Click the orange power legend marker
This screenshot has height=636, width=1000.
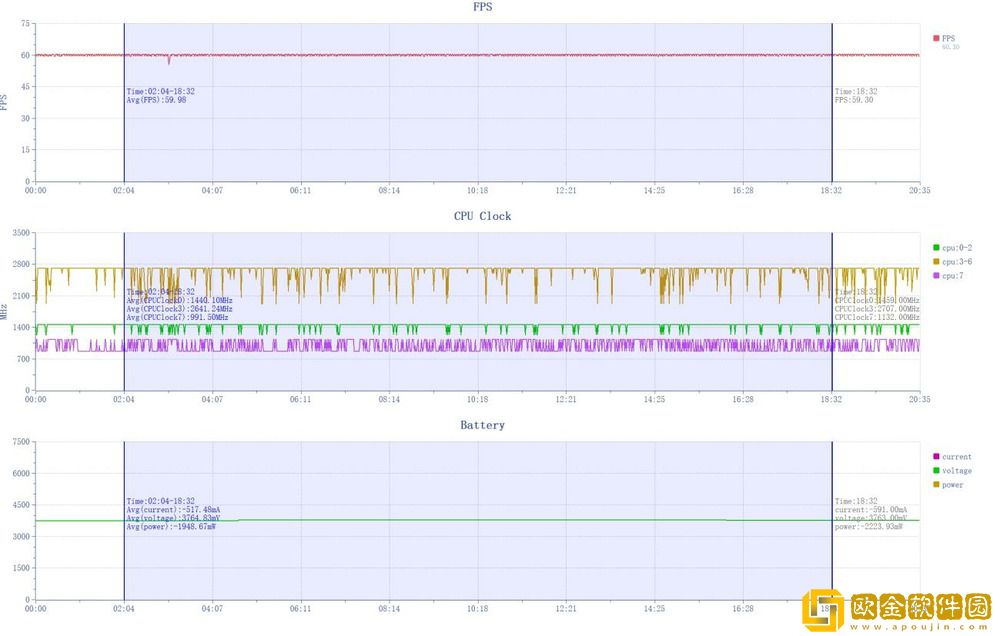[x=936, y=485]
